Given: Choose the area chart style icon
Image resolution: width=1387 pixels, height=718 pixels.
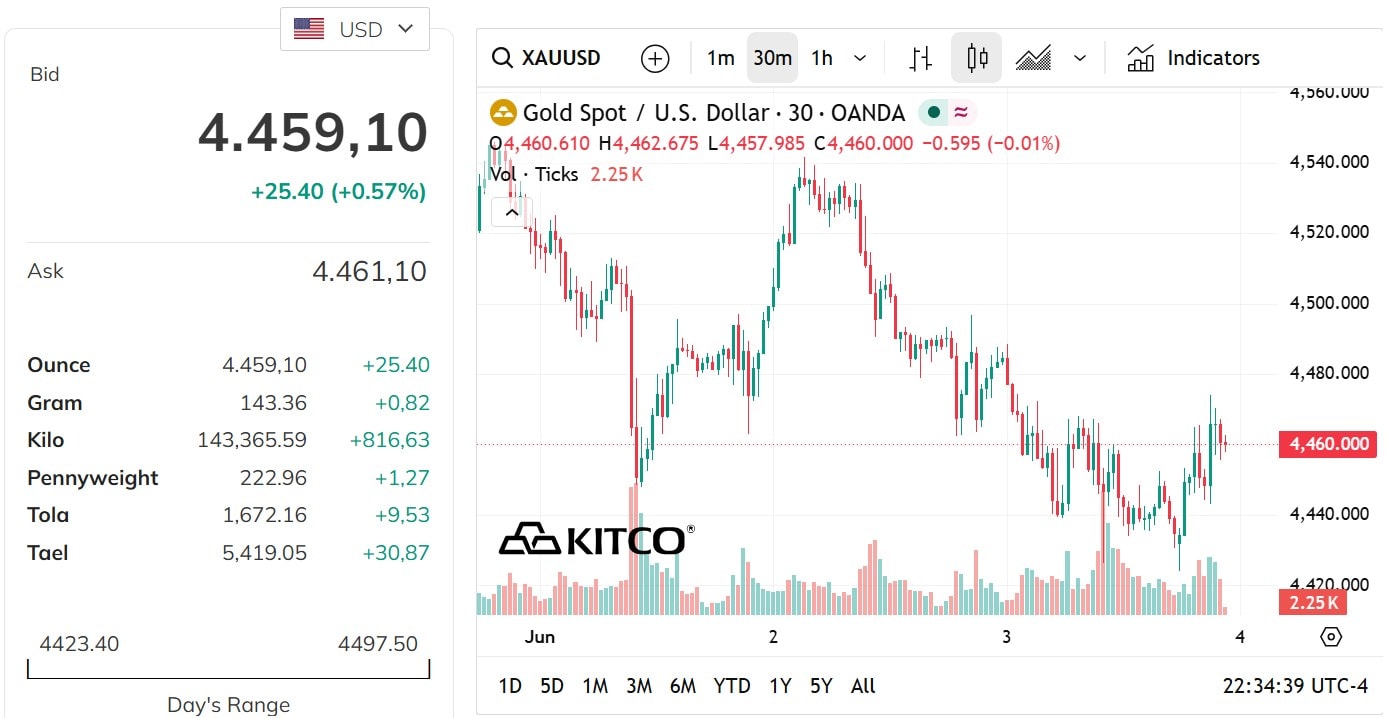Looking at the screenshot, I should point(1033,58).
